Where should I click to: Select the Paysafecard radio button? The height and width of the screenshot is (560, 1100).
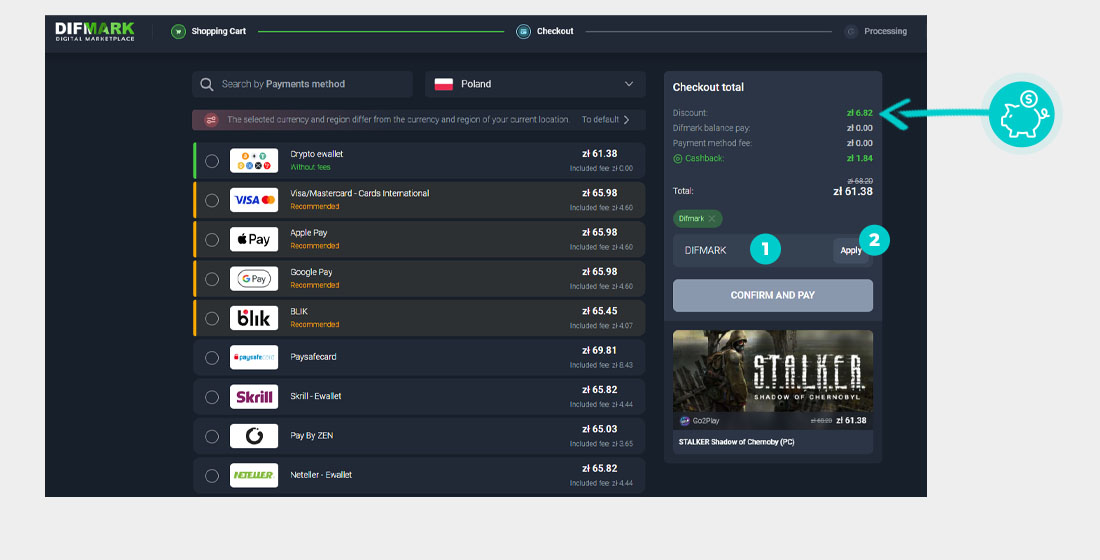click(212, 358)
